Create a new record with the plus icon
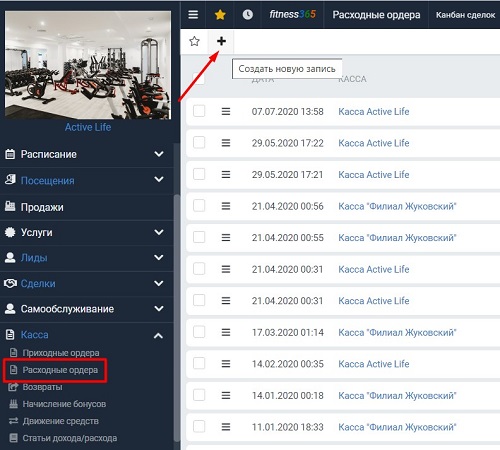 221,41
